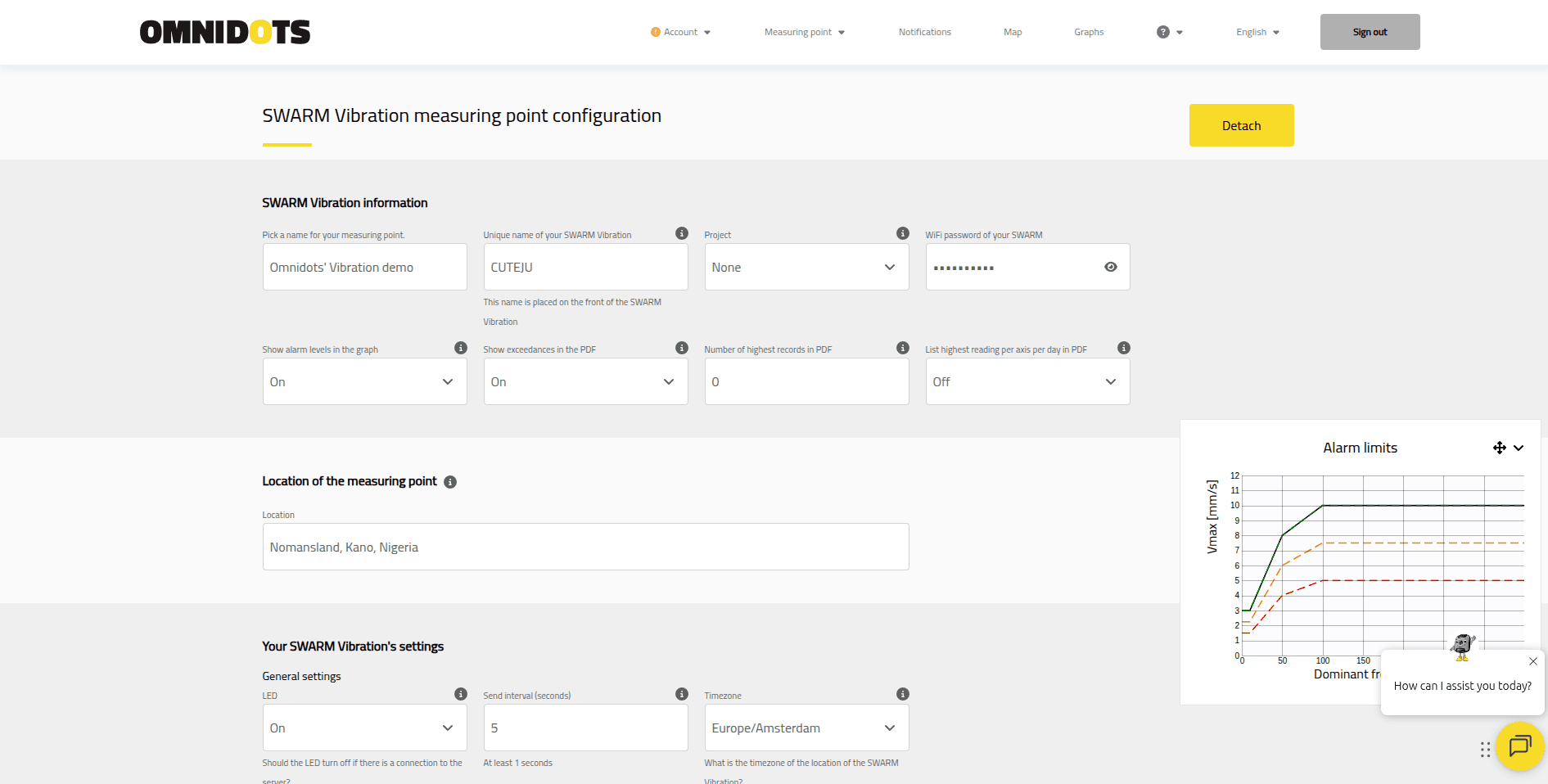1548x784 pixels.
Task: Show the WiFi password with eye icon
Action: click(x=1110, y=267)
